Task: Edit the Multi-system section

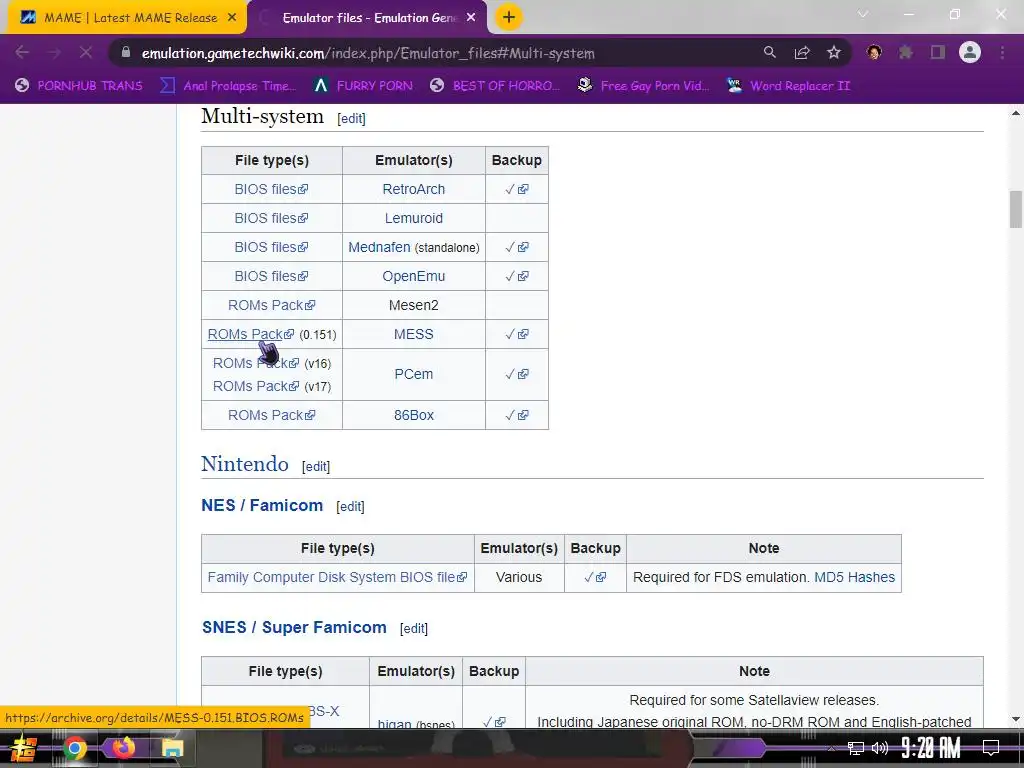Action: click(x=351, y=118)
